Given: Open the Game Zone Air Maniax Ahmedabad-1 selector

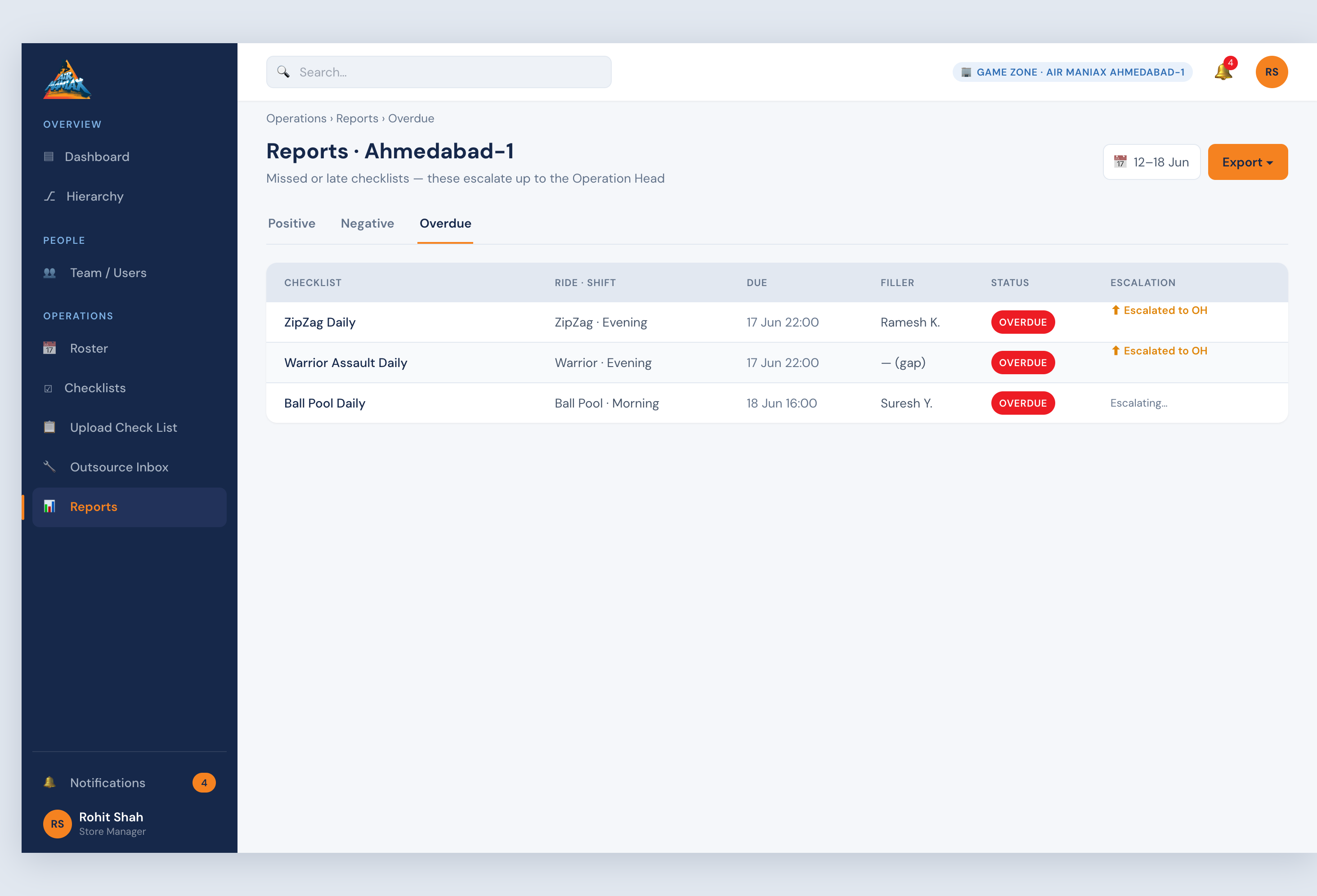Looking at the screenshot, I should coord(1072,72).
